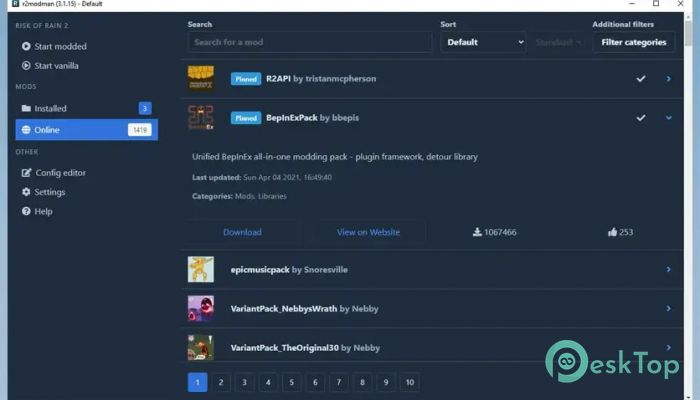Click the 253 likes count

click(x=626, y=232)
